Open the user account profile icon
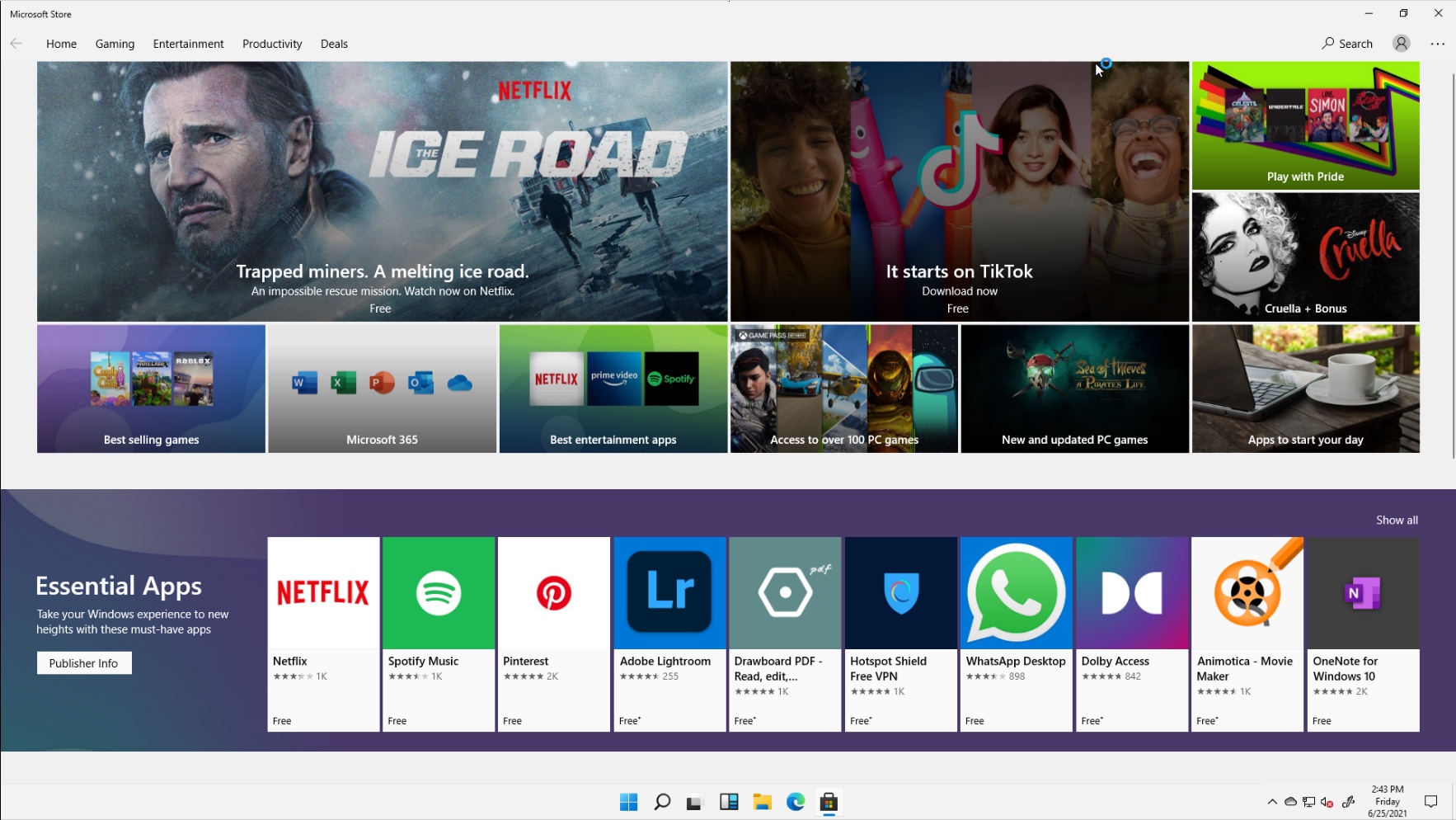The width and height of the screenshot is (1456, 820). click(1401, 44)
